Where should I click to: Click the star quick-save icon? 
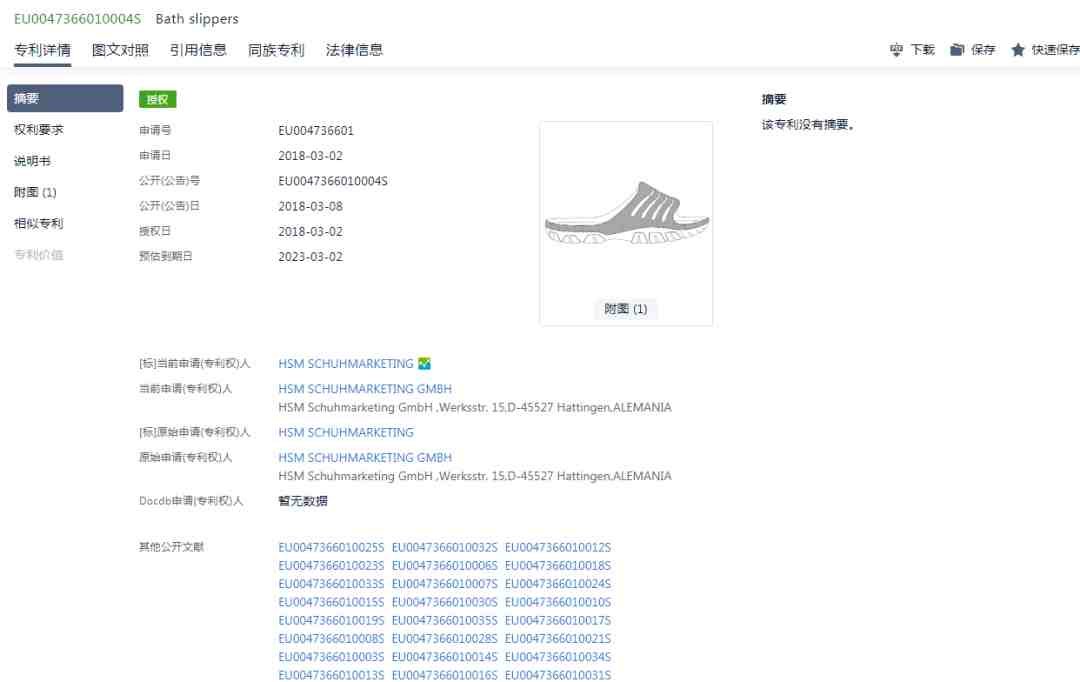tap(1018, 50)
